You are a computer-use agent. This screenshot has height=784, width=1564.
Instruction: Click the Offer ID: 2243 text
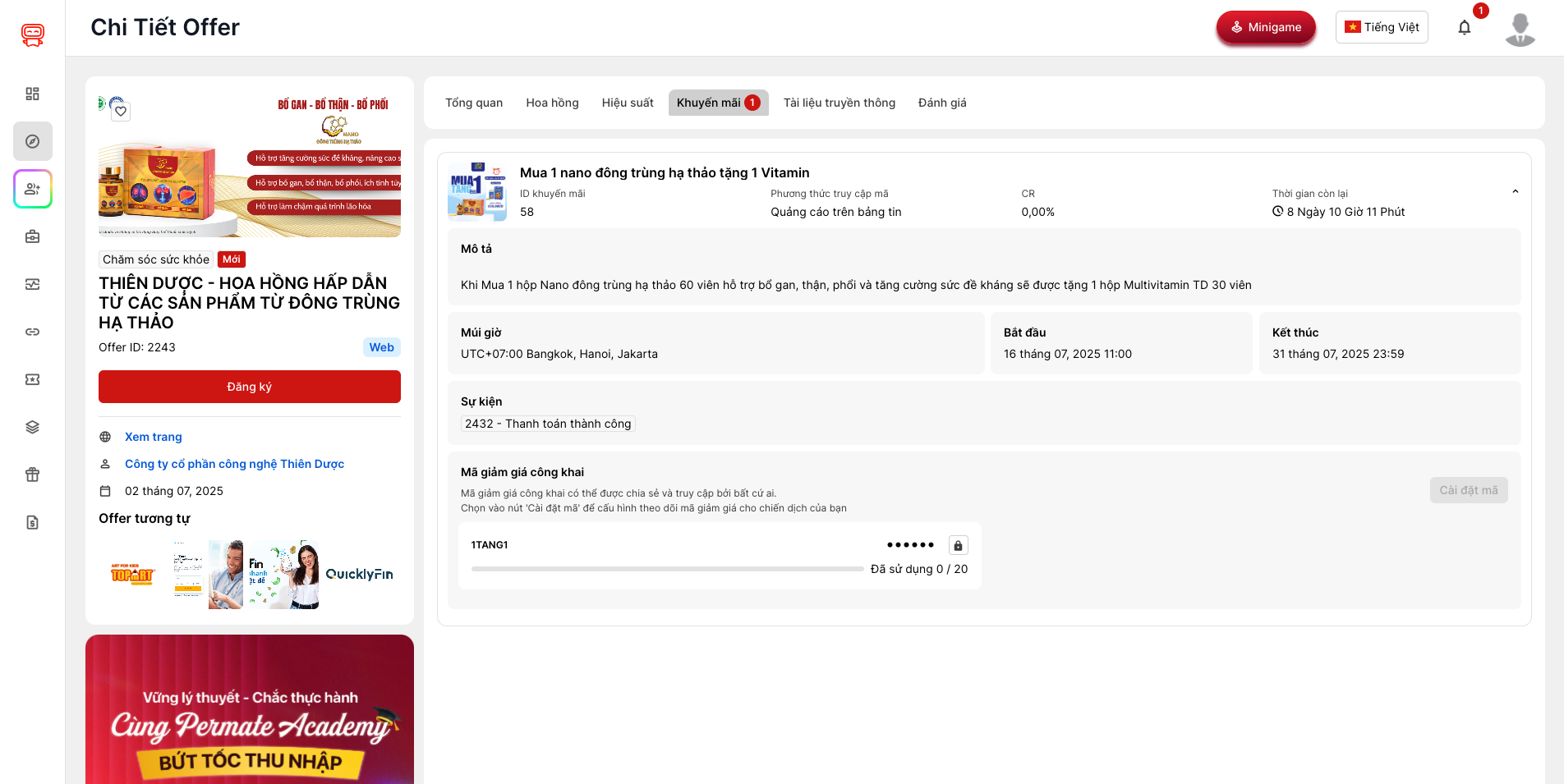137,347
